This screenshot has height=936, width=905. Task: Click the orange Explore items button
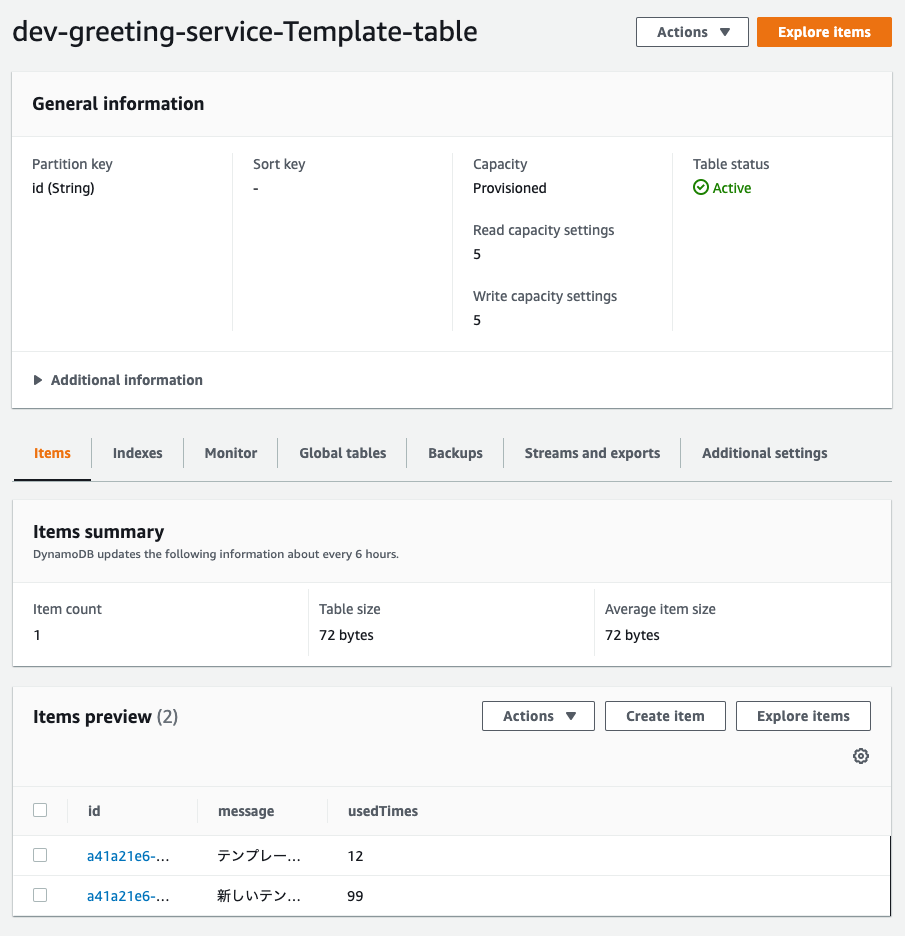click(824, 31)
